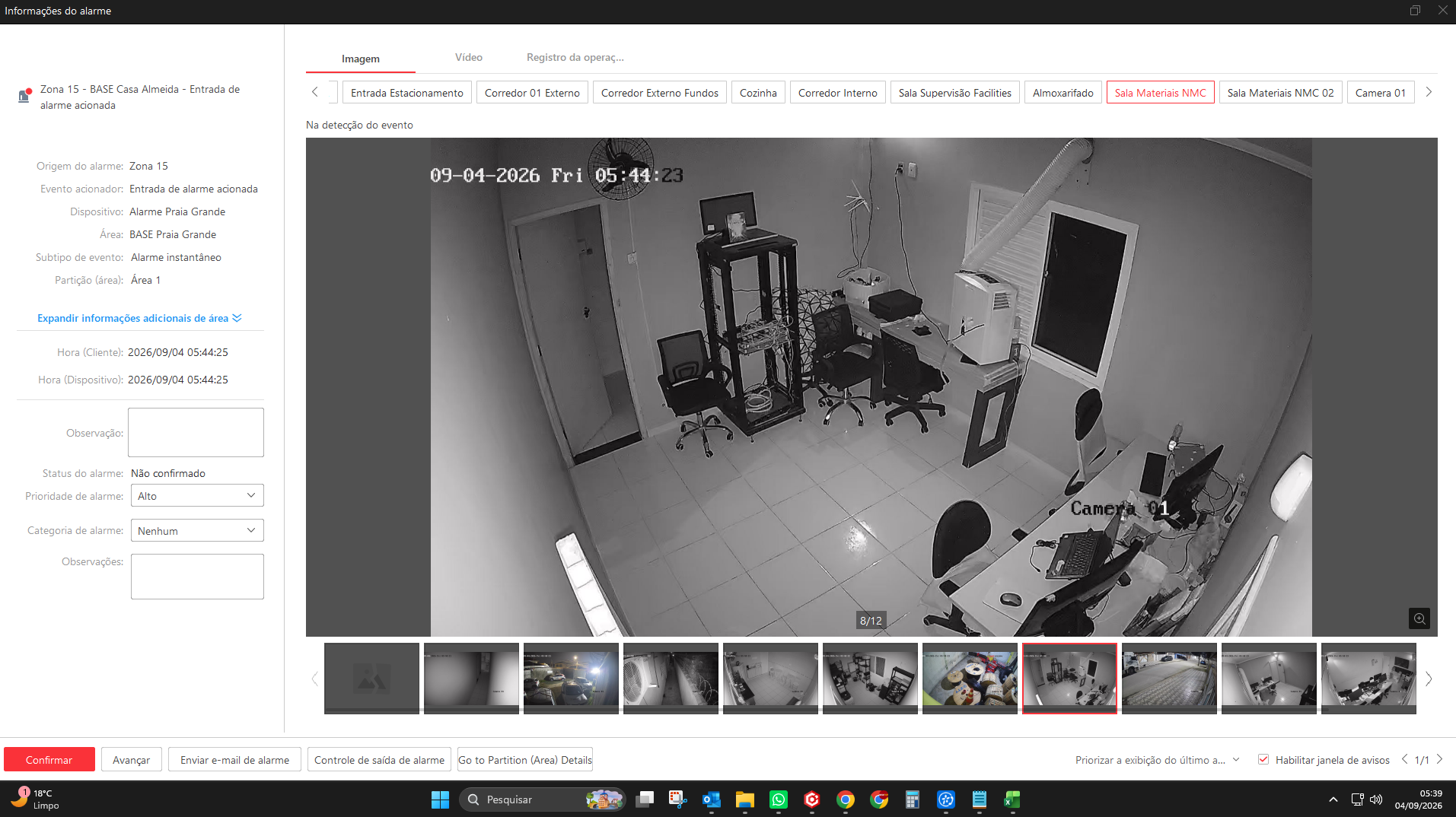Show the next camera tabs with right arrow
Viewport: 1456px width, 817px height.
(x=1429, y=92)
